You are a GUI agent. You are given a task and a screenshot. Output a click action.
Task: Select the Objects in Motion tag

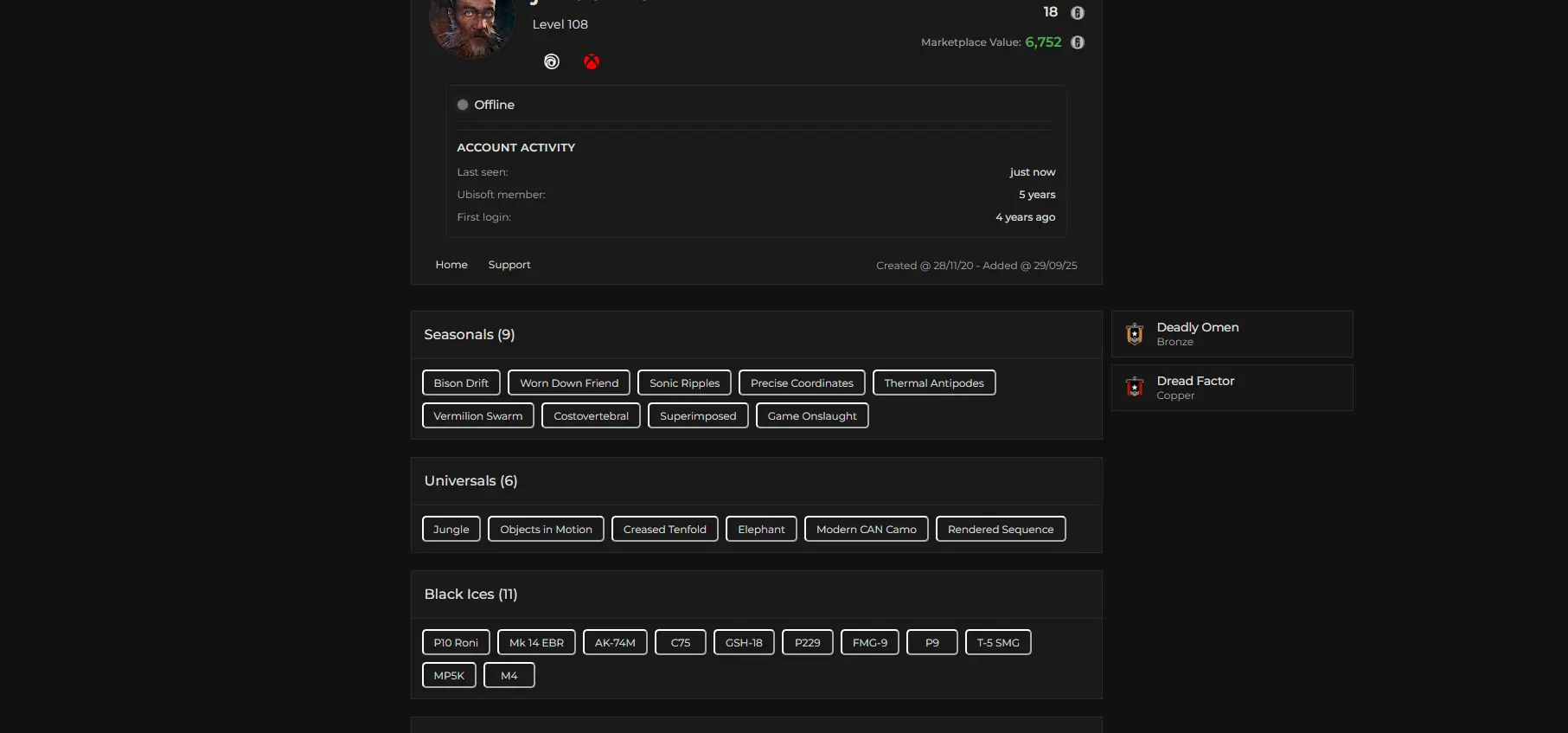(x=546, y=529)
